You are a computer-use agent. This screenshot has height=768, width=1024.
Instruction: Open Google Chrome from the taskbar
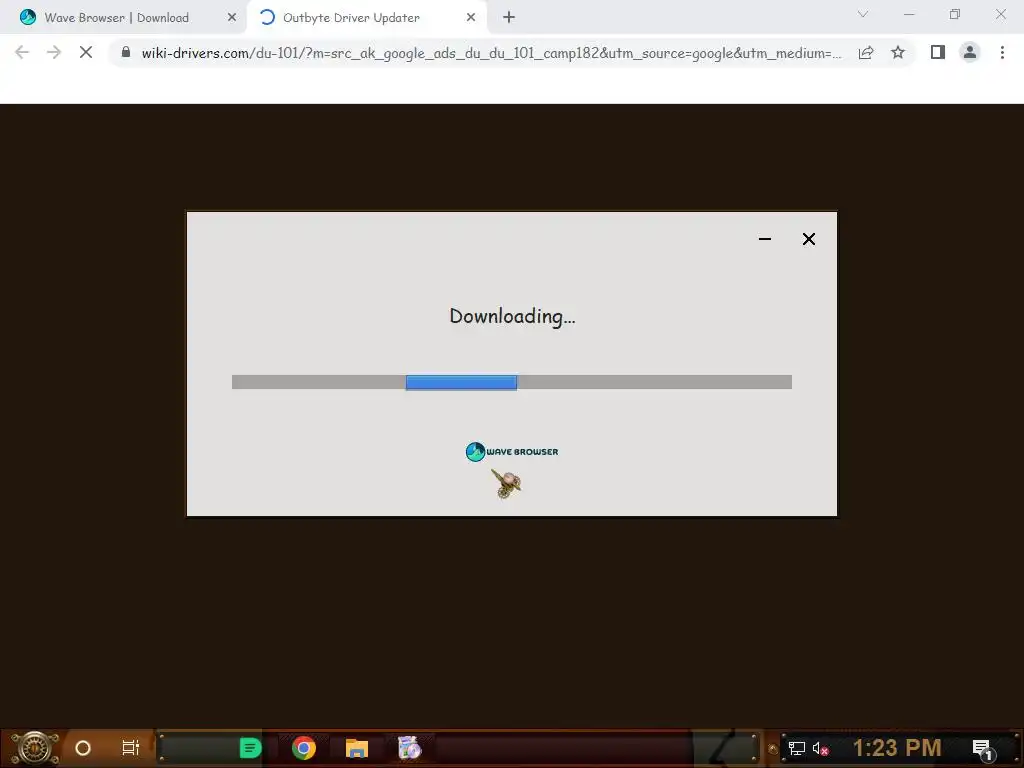[304, 748]
